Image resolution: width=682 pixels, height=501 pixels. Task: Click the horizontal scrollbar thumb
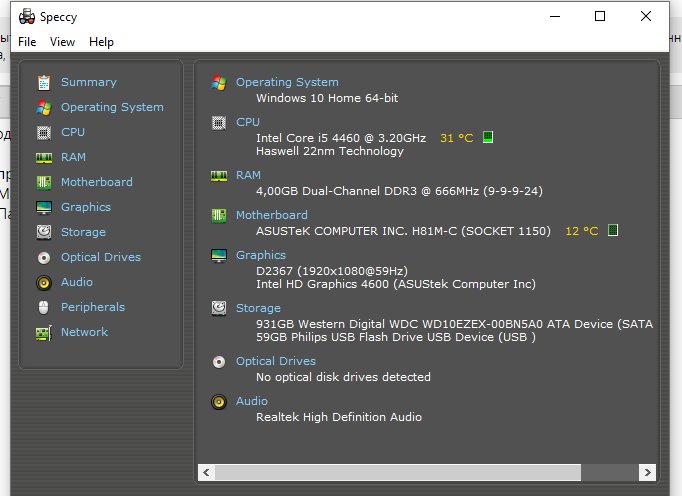[x=398, y=472]
